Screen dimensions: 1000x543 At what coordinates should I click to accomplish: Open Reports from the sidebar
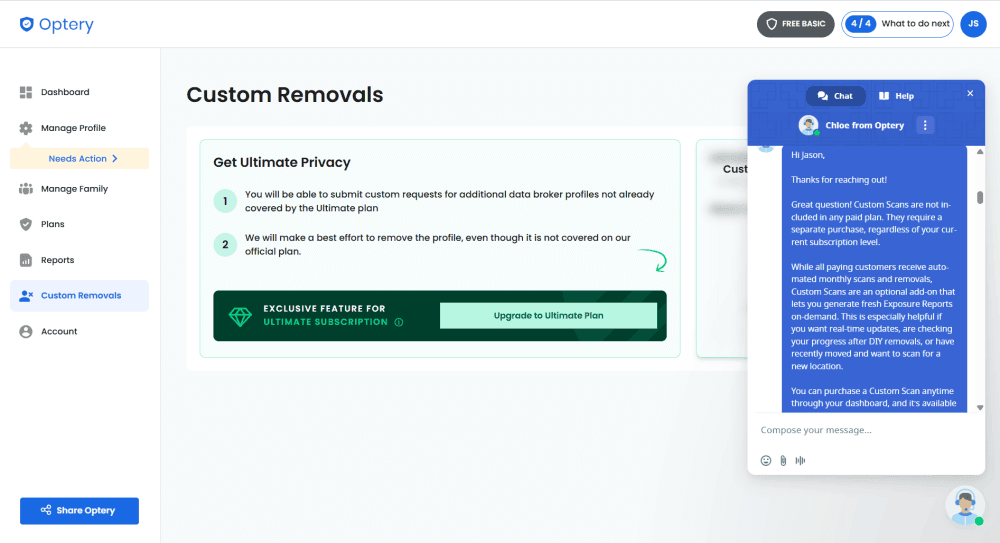[57, 260]
